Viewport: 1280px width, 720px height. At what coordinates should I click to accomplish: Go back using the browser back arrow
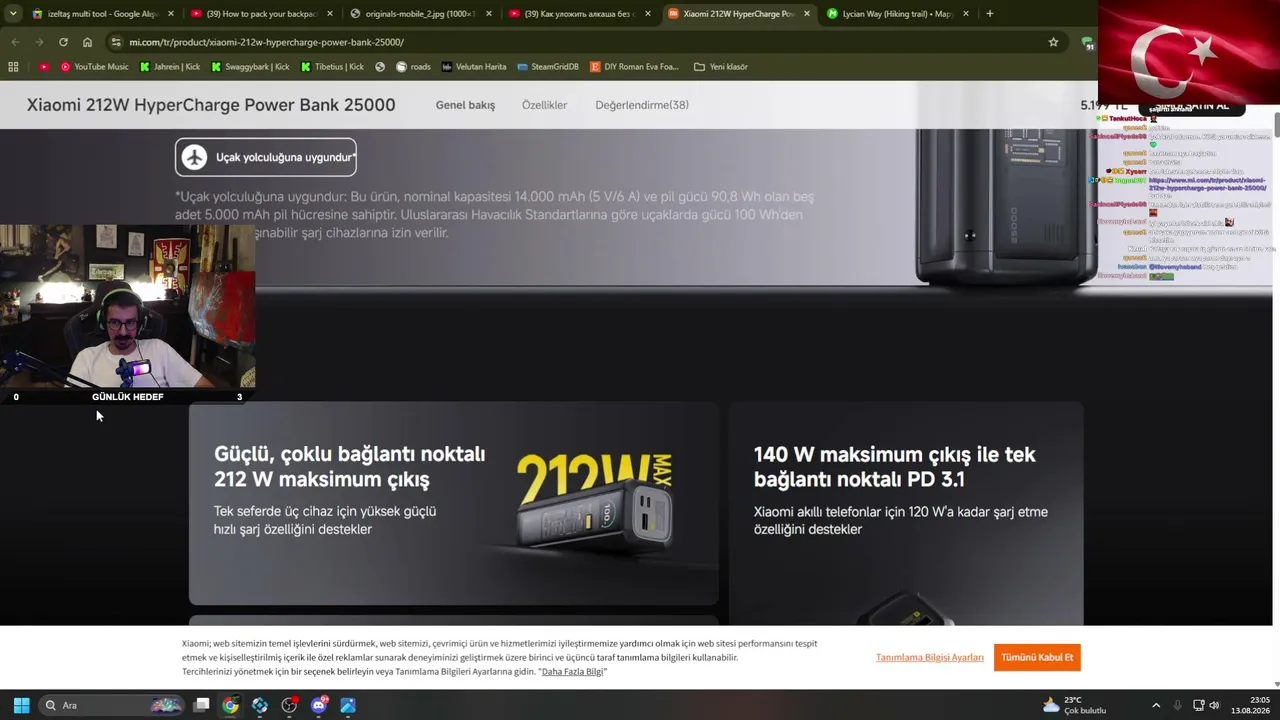pos(15,42)
